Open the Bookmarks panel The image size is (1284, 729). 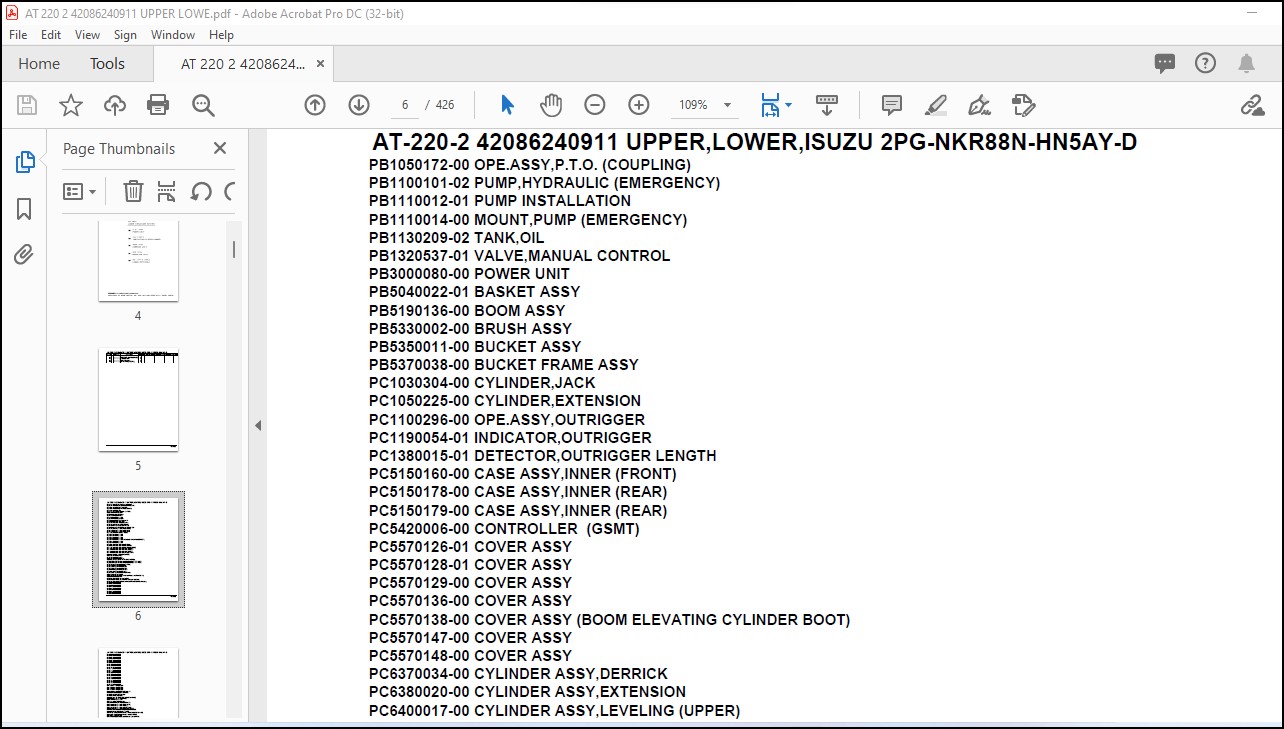click(x=24, y=208)
